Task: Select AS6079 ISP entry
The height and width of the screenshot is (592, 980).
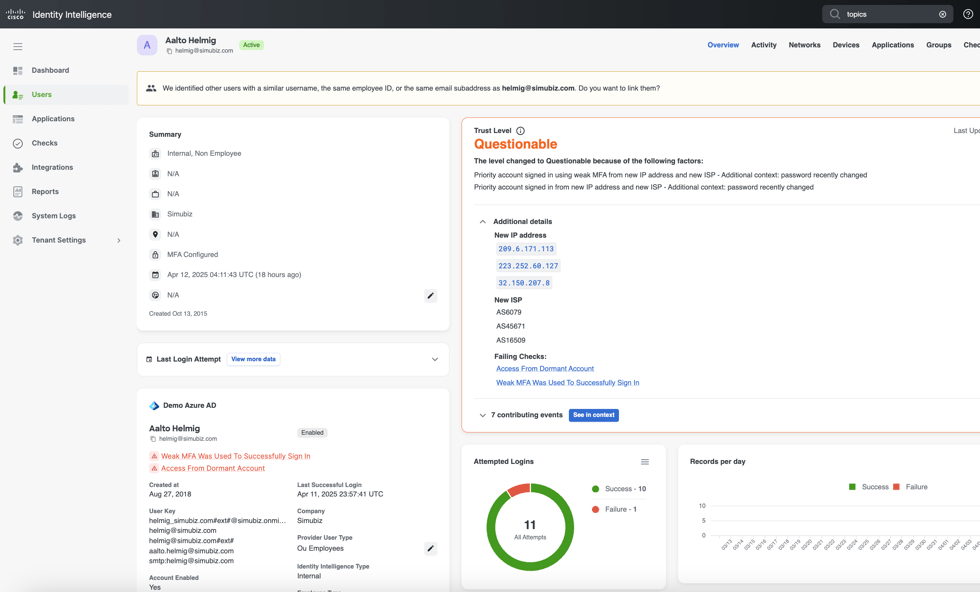Action: (x=509, y=313)
